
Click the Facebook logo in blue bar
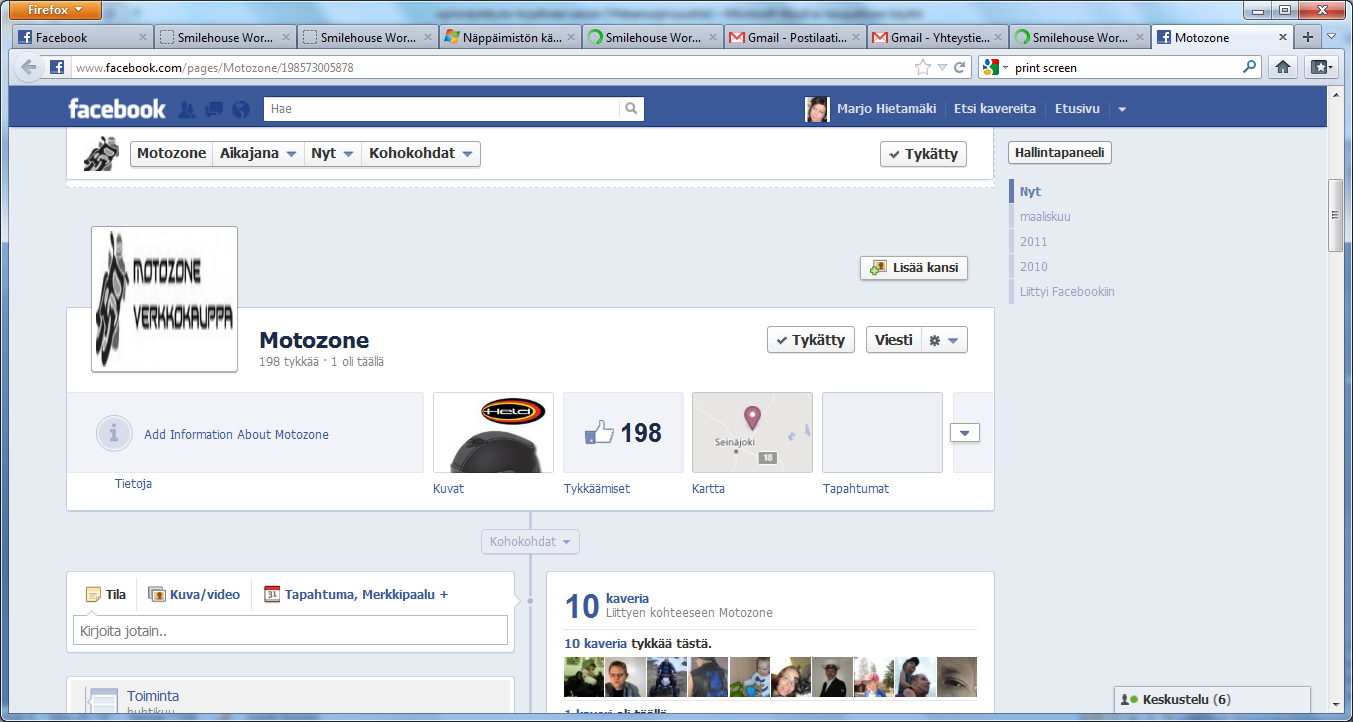pyautogui.click(x=117, y=109)
